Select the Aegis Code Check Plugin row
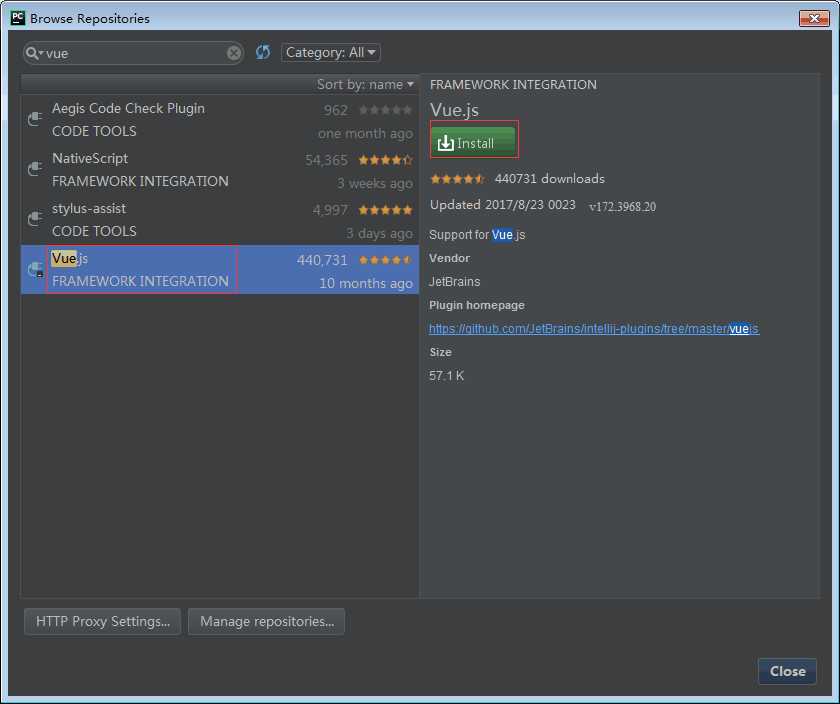 (x=220, y=120)
